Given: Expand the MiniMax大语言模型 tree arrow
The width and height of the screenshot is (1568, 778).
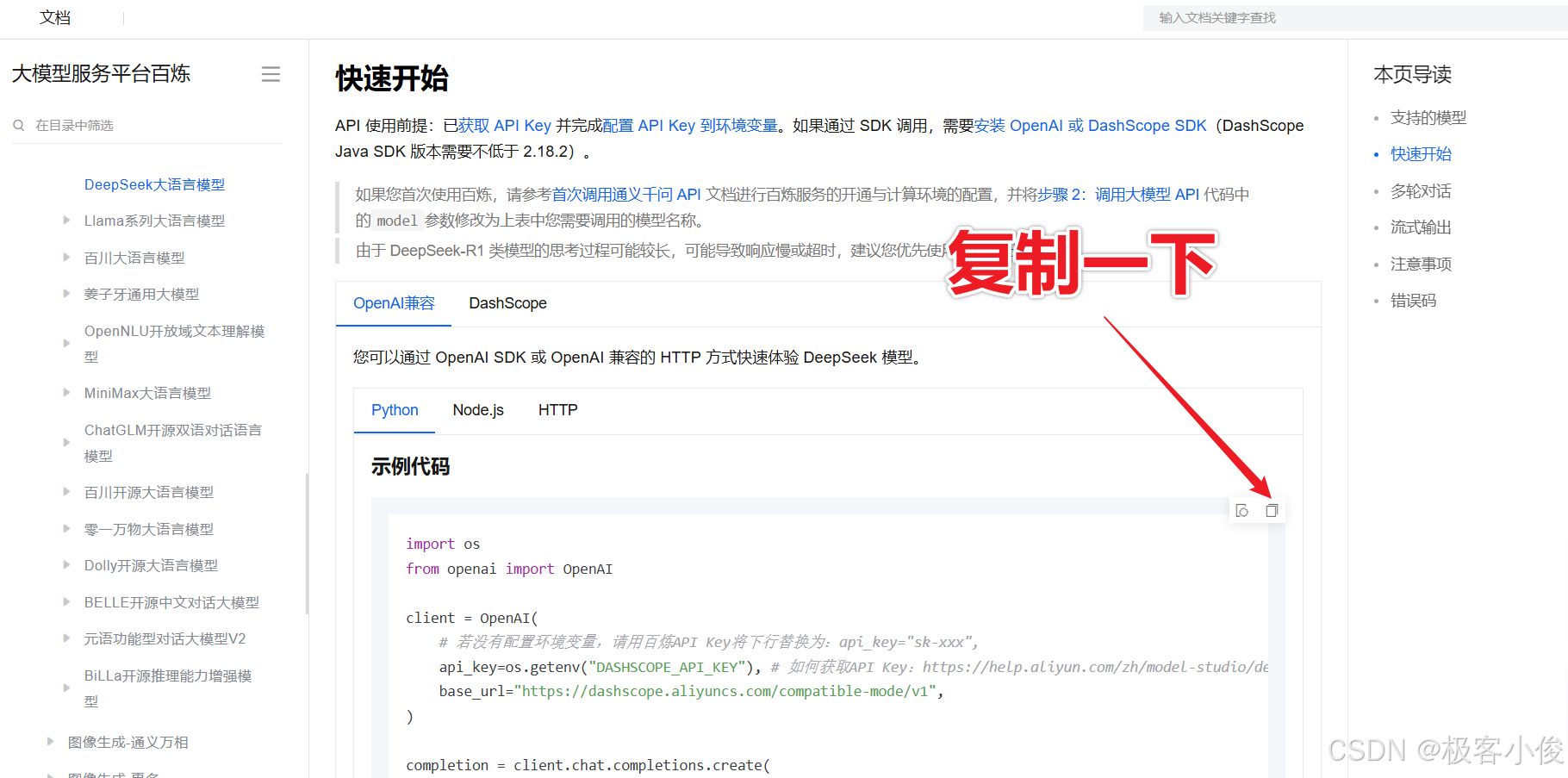Looking at the screenshot, I should click(66, 393).
